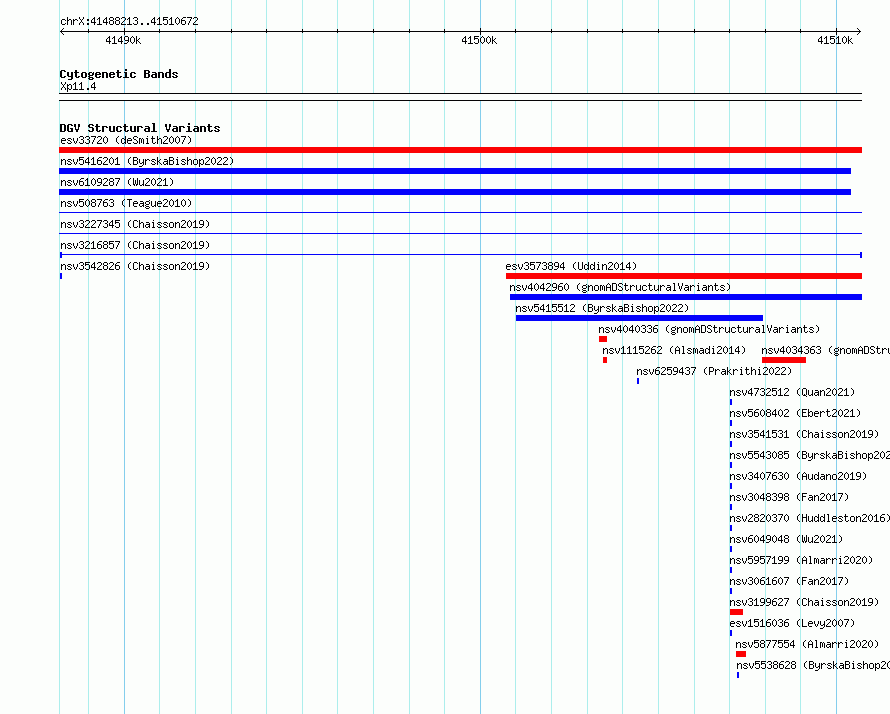
Task: Open nsv6049048 (Wu2021) label
Action: 786,539
